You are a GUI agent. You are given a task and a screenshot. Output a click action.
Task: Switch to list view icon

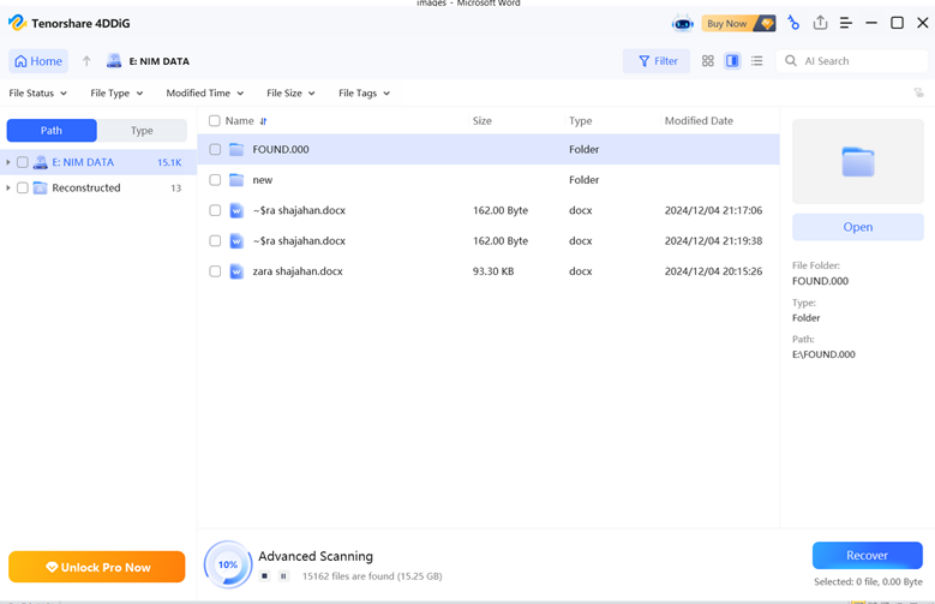coord(757,61)
